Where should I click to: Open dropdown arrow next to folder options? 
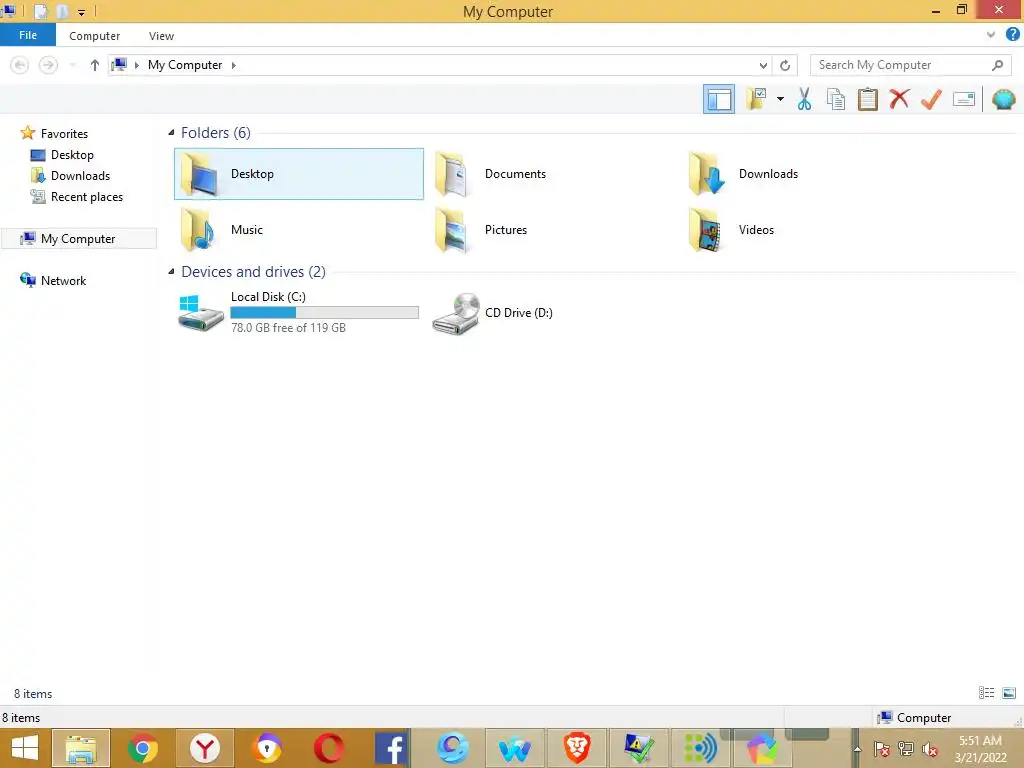point(780,99)
